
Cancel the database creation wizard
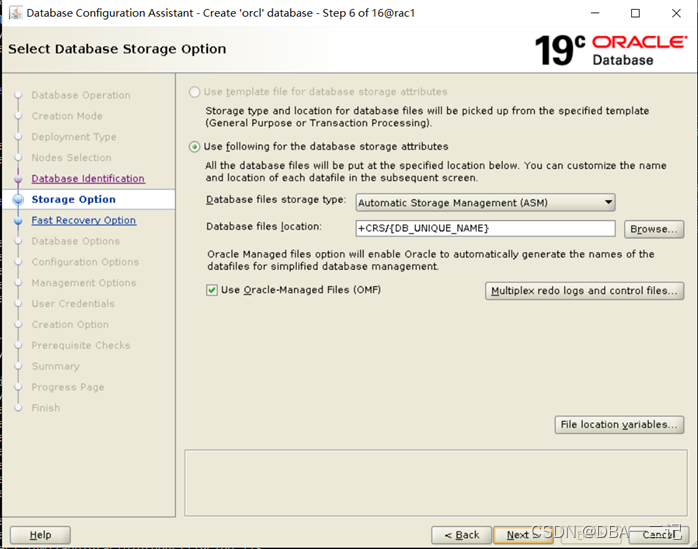(659, 535)
